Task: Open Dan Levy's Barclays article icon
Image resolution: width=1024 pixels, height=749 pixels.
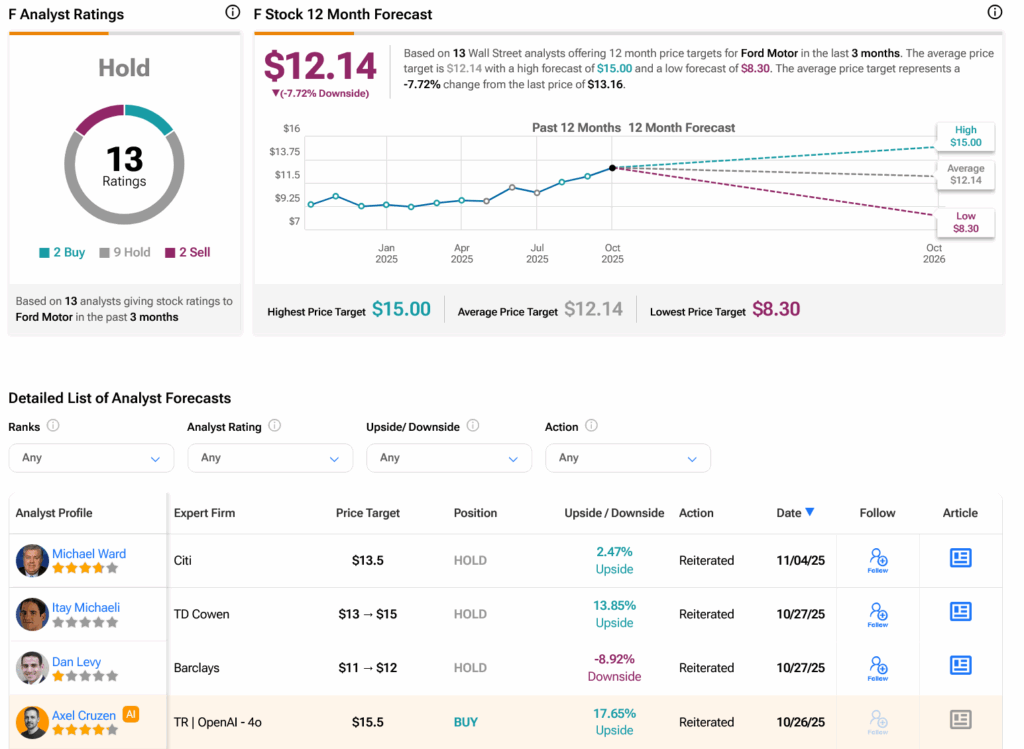Action: (x=960, y=666)
